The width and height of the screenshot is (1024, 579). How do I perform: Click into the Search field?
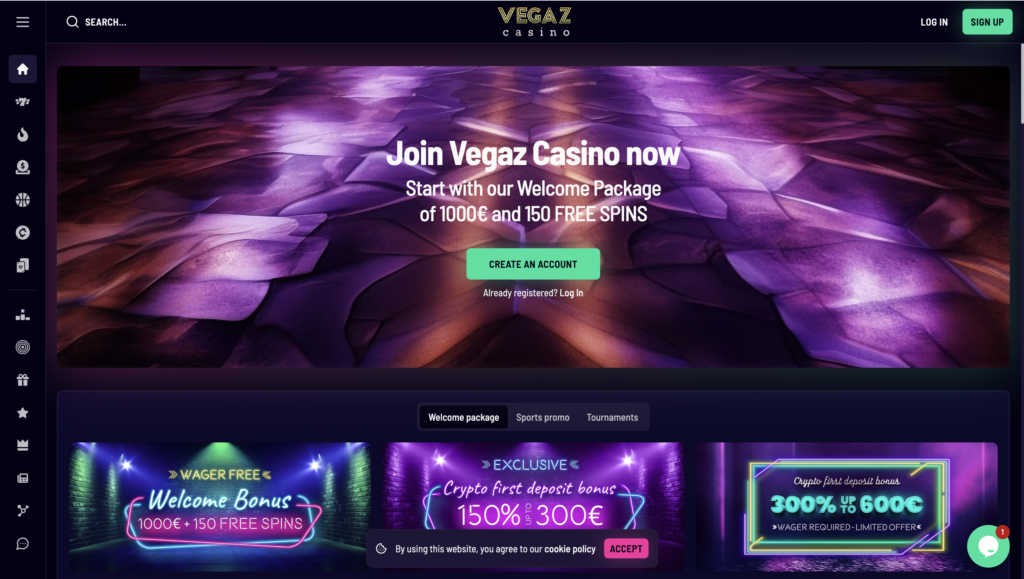(97, 22)
